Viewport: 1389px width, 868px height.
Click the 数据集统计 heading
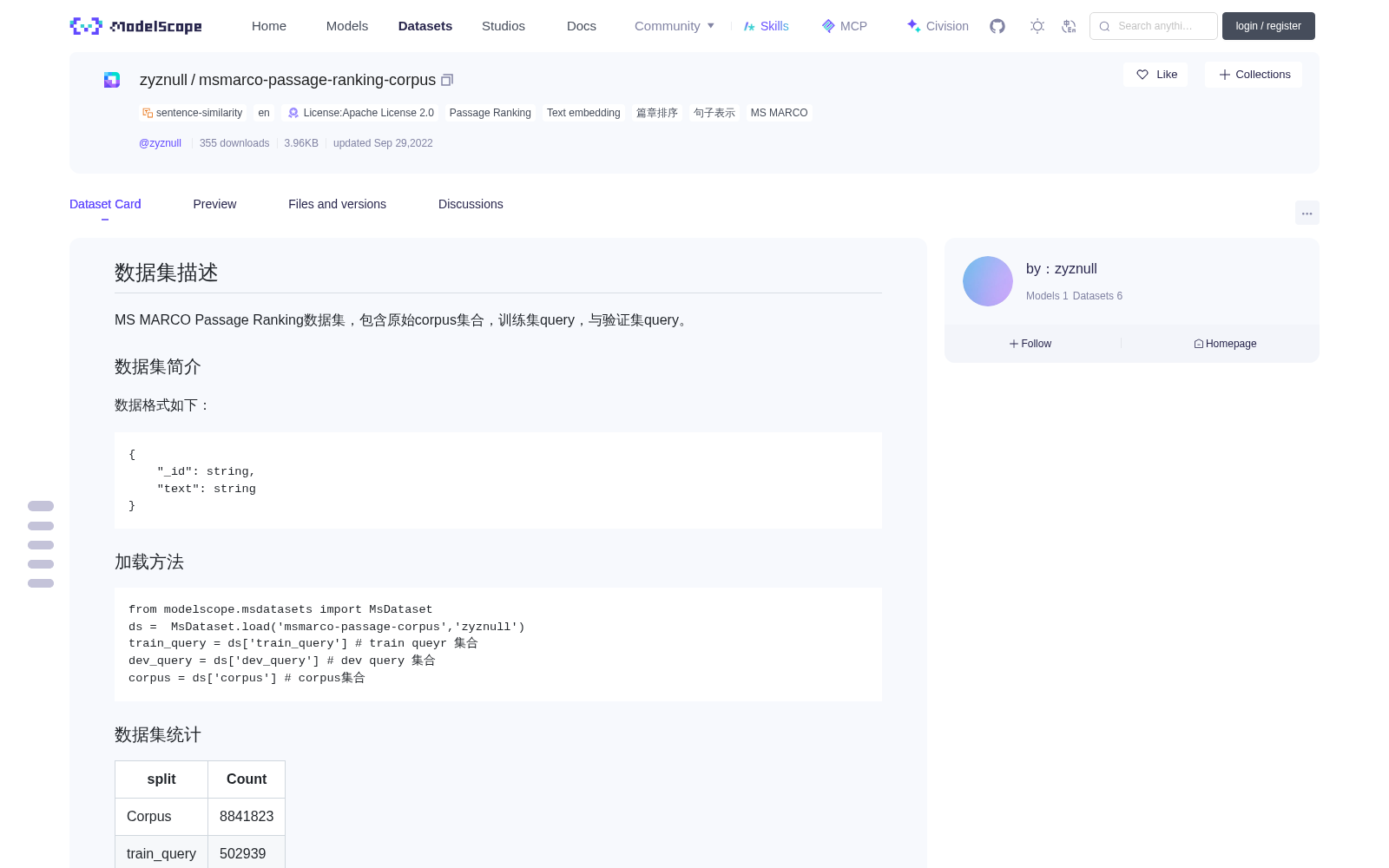point(158,734)
